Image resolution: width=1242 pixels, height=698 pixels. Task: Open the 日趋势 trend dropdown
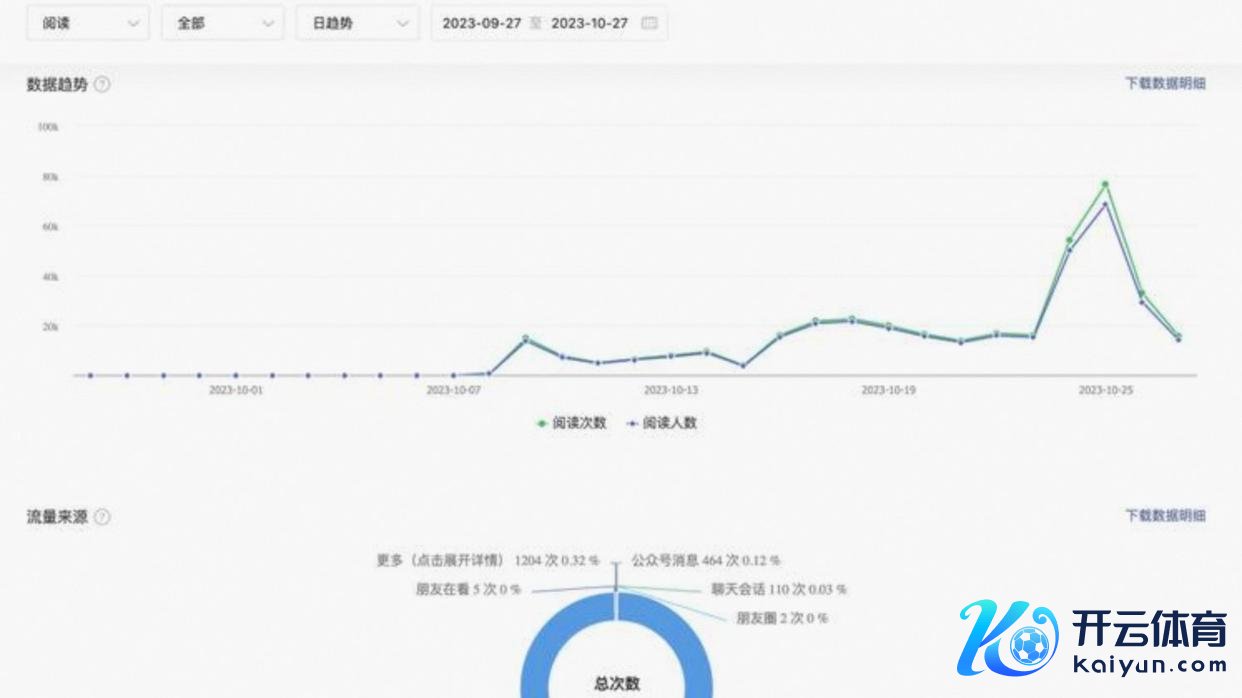pyautogui.click(x=357, y=23)
